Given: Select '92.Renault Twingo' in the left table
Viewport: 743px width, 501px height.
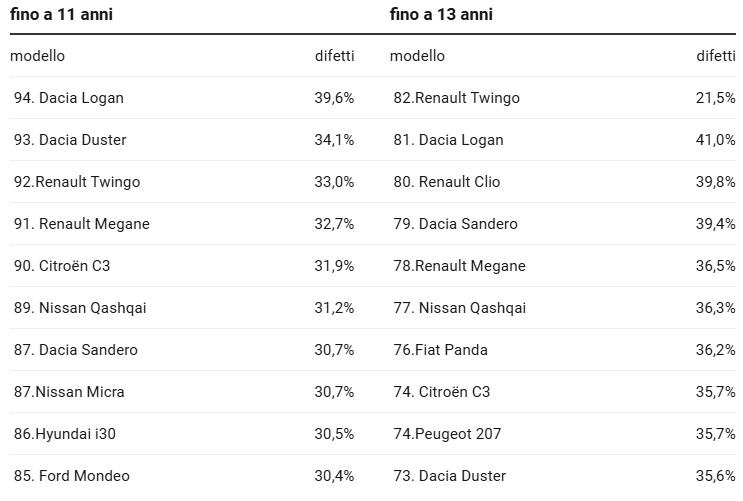Looking at the screenshot, I should pyautogui.click(x=77, y=182).
